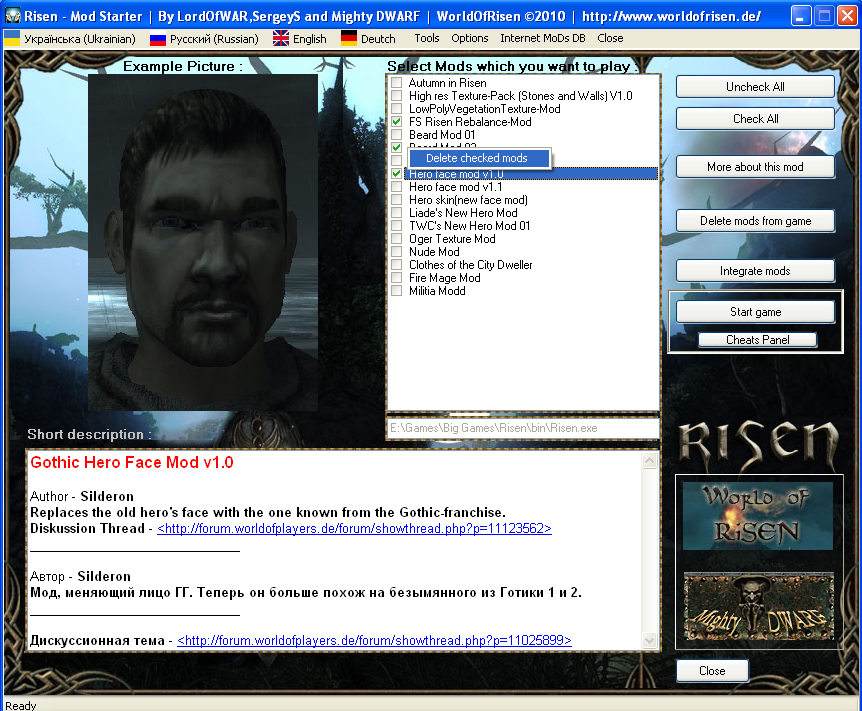
Task: Click the Russian flag icon
Action: pos(158,39)
